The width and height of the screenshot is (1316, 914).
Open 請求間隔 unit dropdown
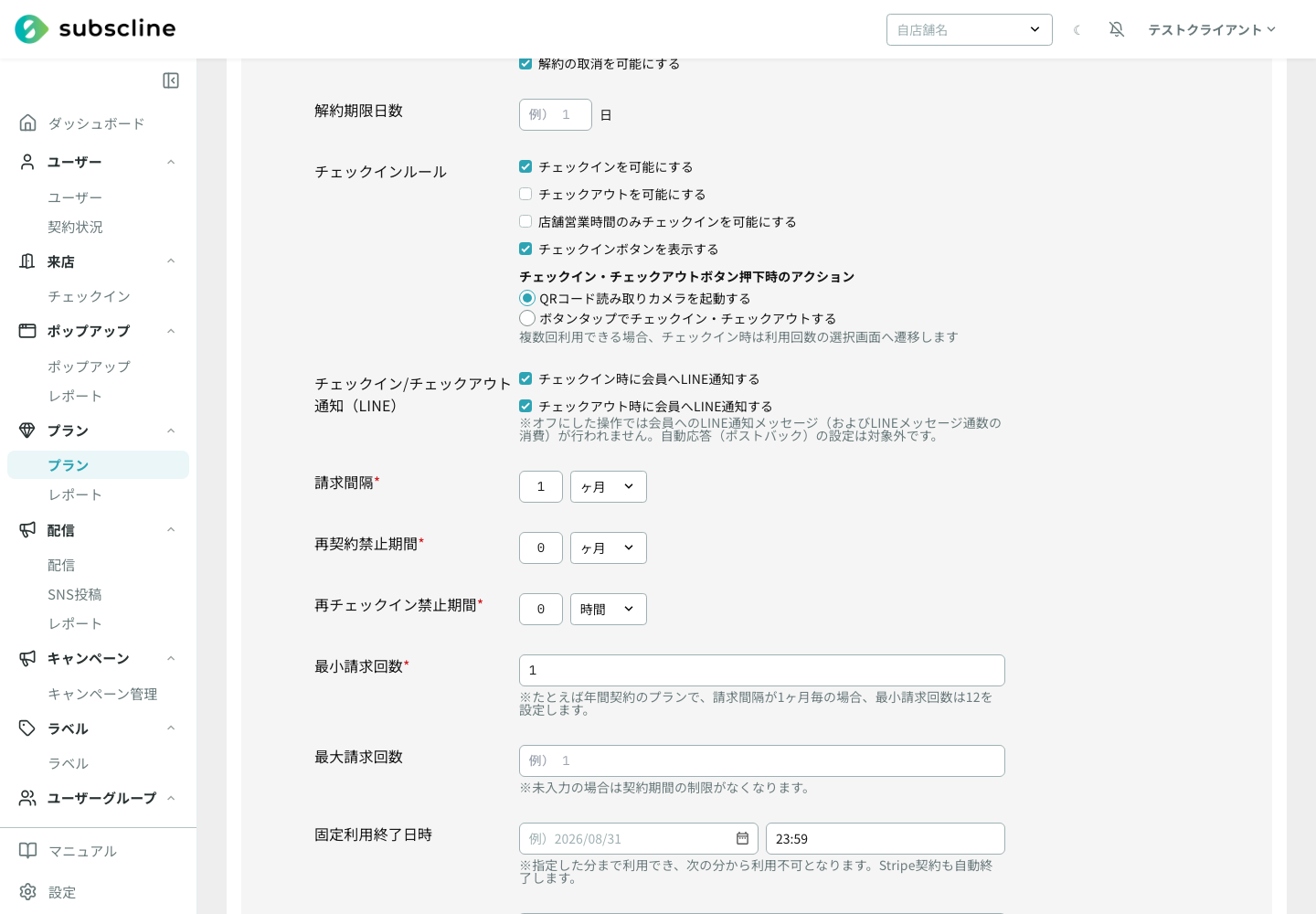609,486
